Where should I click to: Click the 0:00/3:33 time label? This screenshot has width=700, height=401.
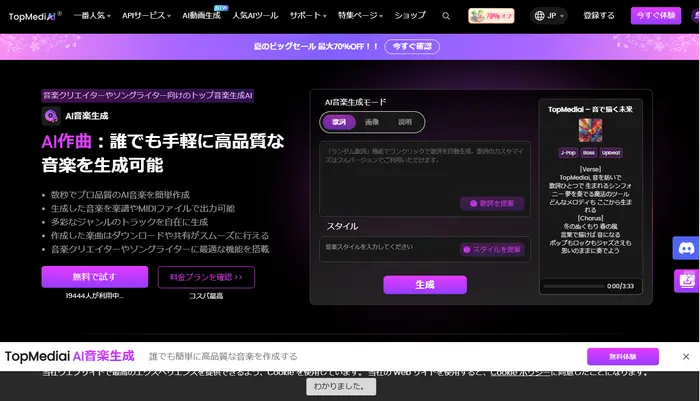(621, 286)
